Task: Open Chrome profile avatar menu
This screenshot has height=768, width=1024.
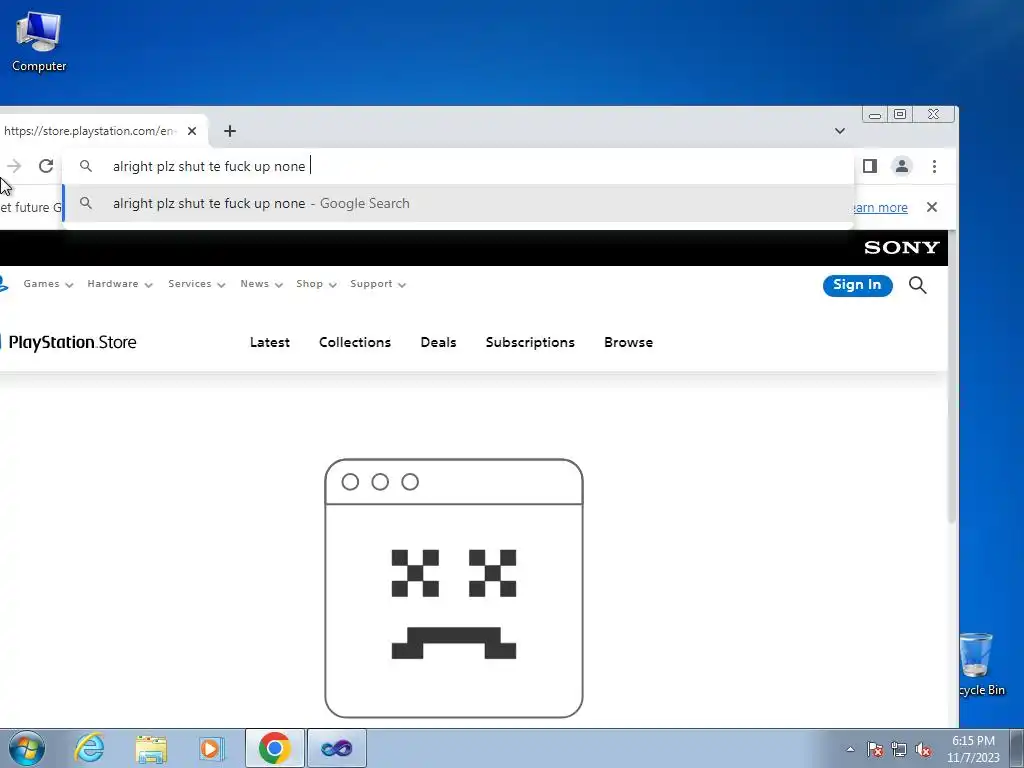Action: (902, 166)
